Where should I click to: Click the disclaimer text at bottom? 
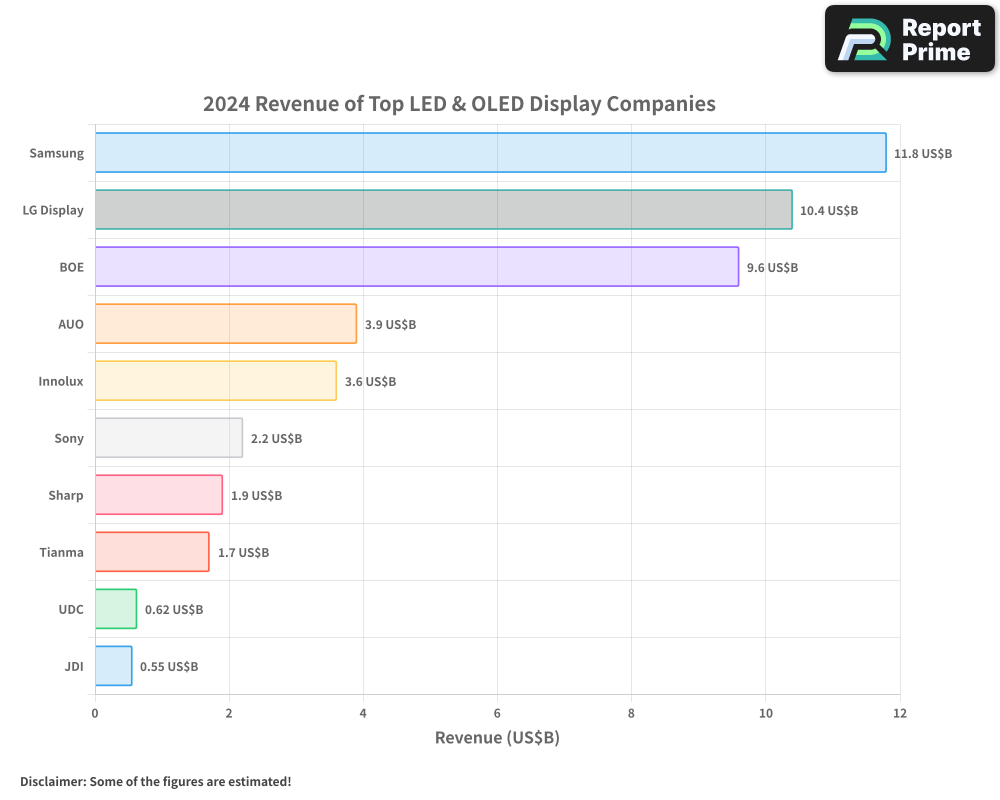157,781
